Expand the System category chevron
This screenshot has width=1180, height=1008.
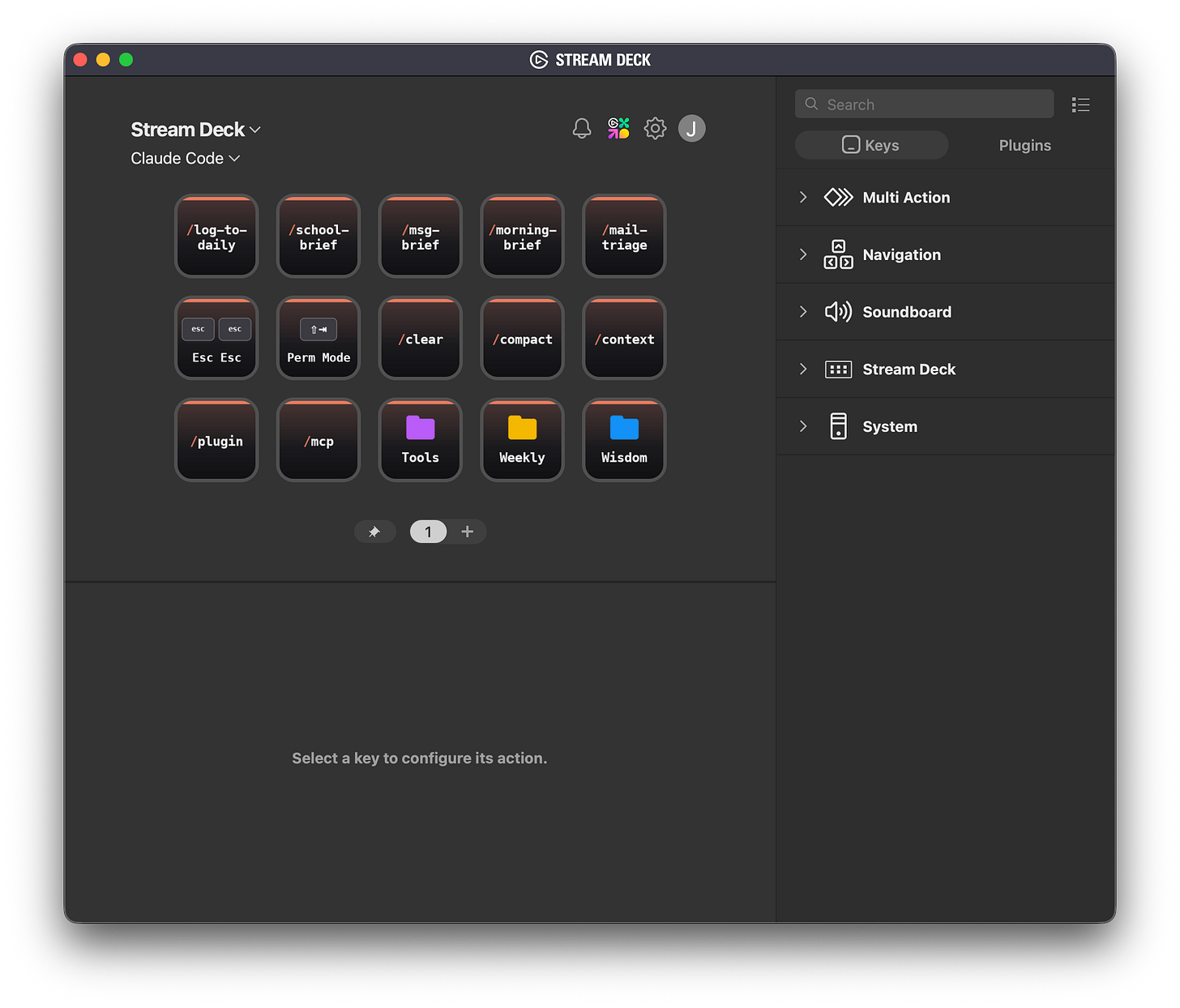tap(803, 426)
